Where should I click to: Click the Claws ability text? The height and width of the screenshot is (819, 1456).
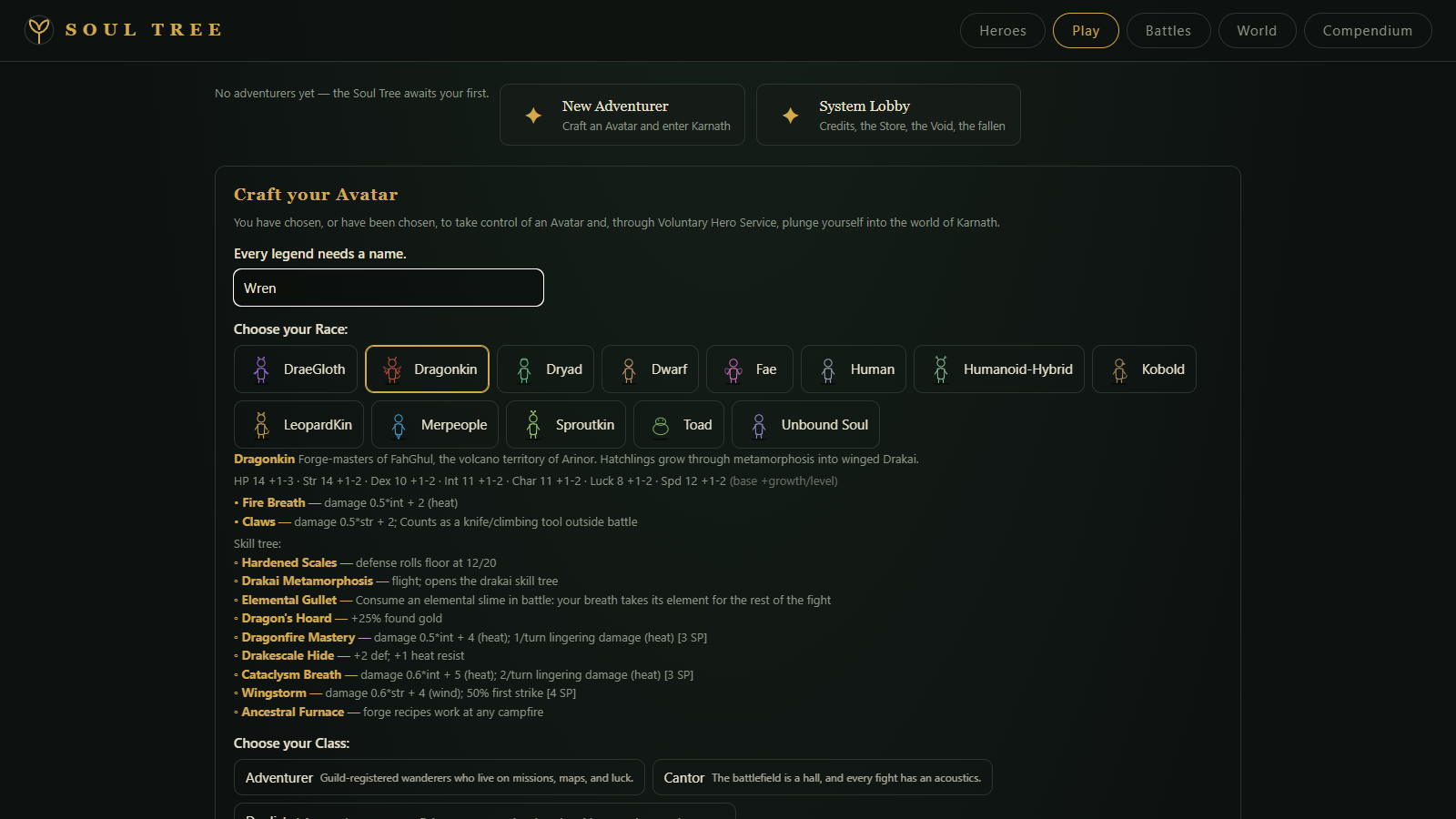click(x=258, y=521)
